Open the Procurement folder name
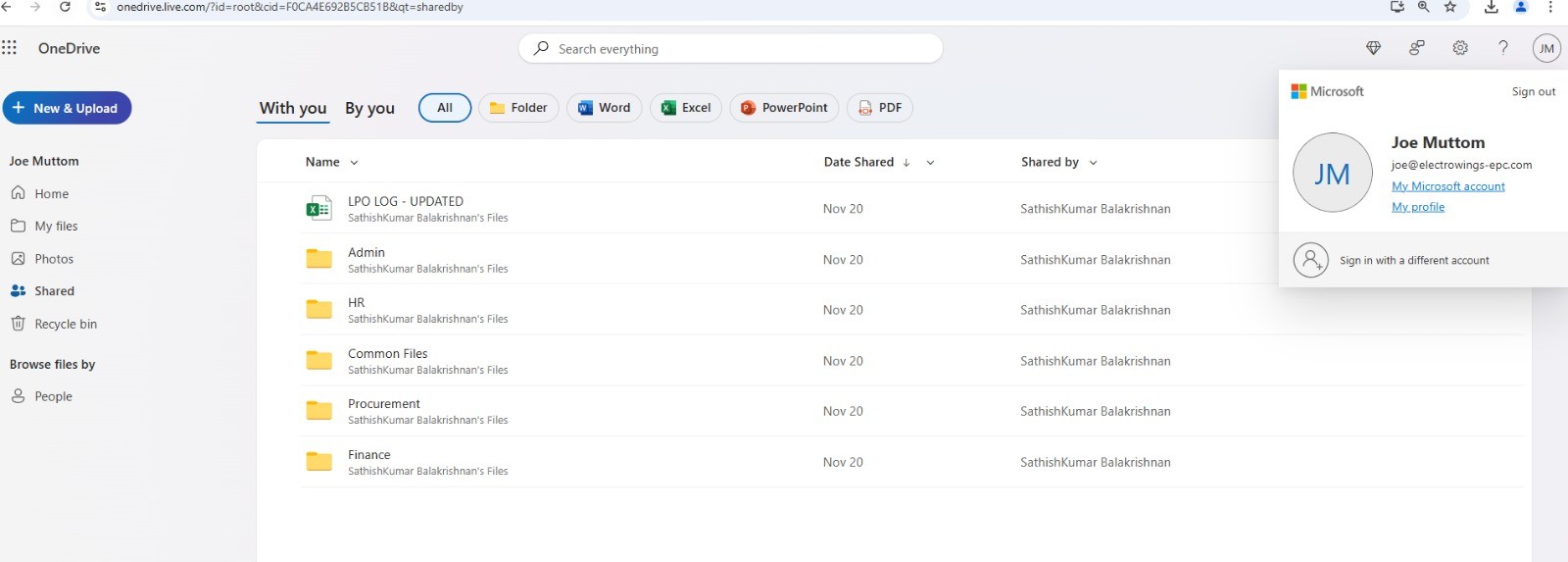The width and height of the screenshot is (1568, 562). coord(384,404)
